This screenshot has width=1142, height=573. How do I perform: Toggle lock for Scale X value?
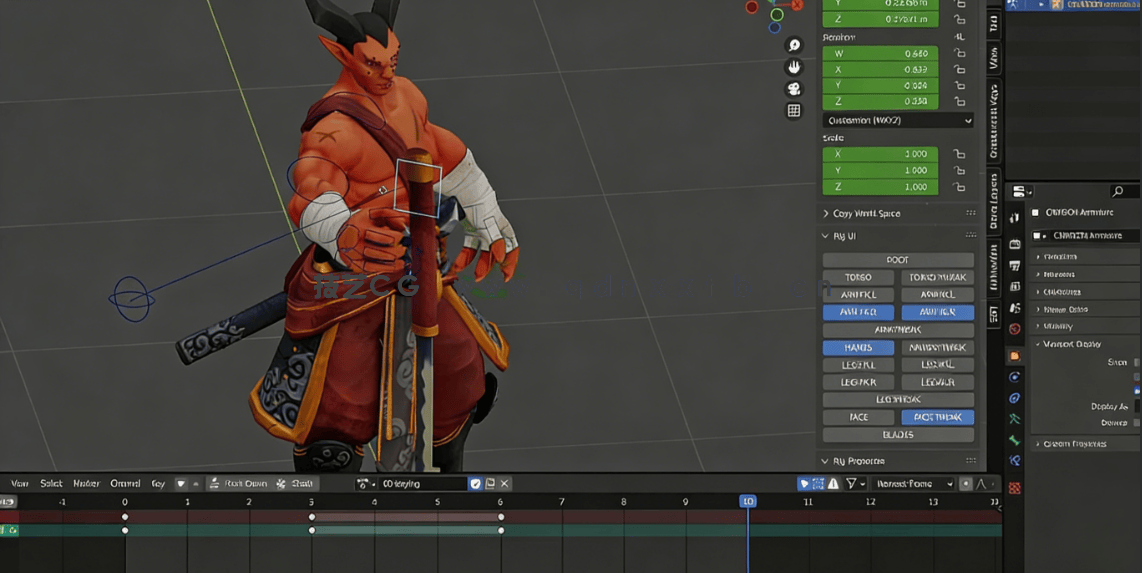click(959, 154)
